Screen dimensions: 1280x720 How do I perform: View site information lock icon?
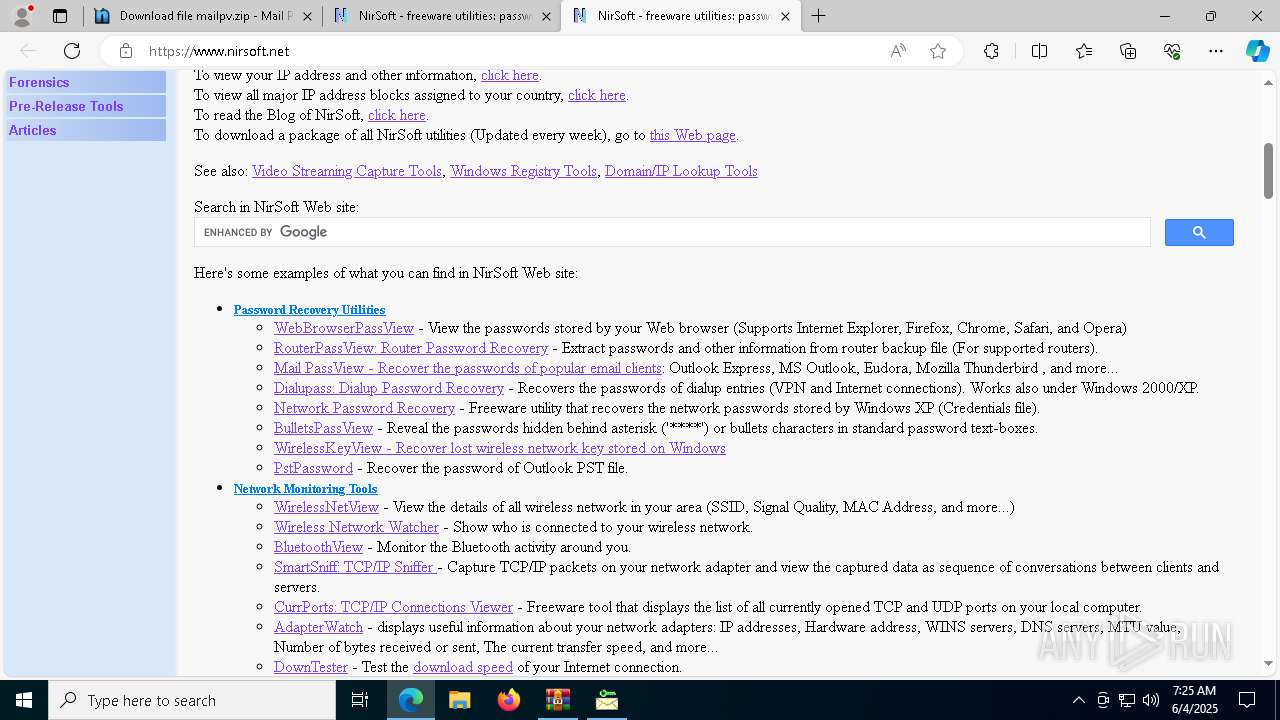click(x=126, y=51)
